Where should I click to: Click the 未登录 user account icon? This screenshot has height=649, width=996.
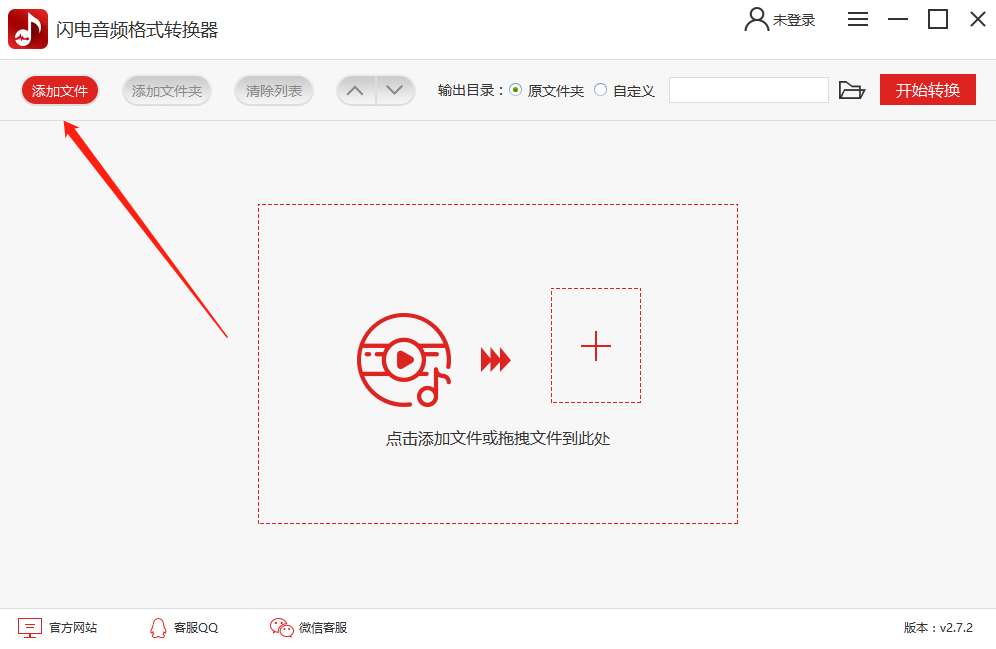pyautogui.click(x=757, y=19)
